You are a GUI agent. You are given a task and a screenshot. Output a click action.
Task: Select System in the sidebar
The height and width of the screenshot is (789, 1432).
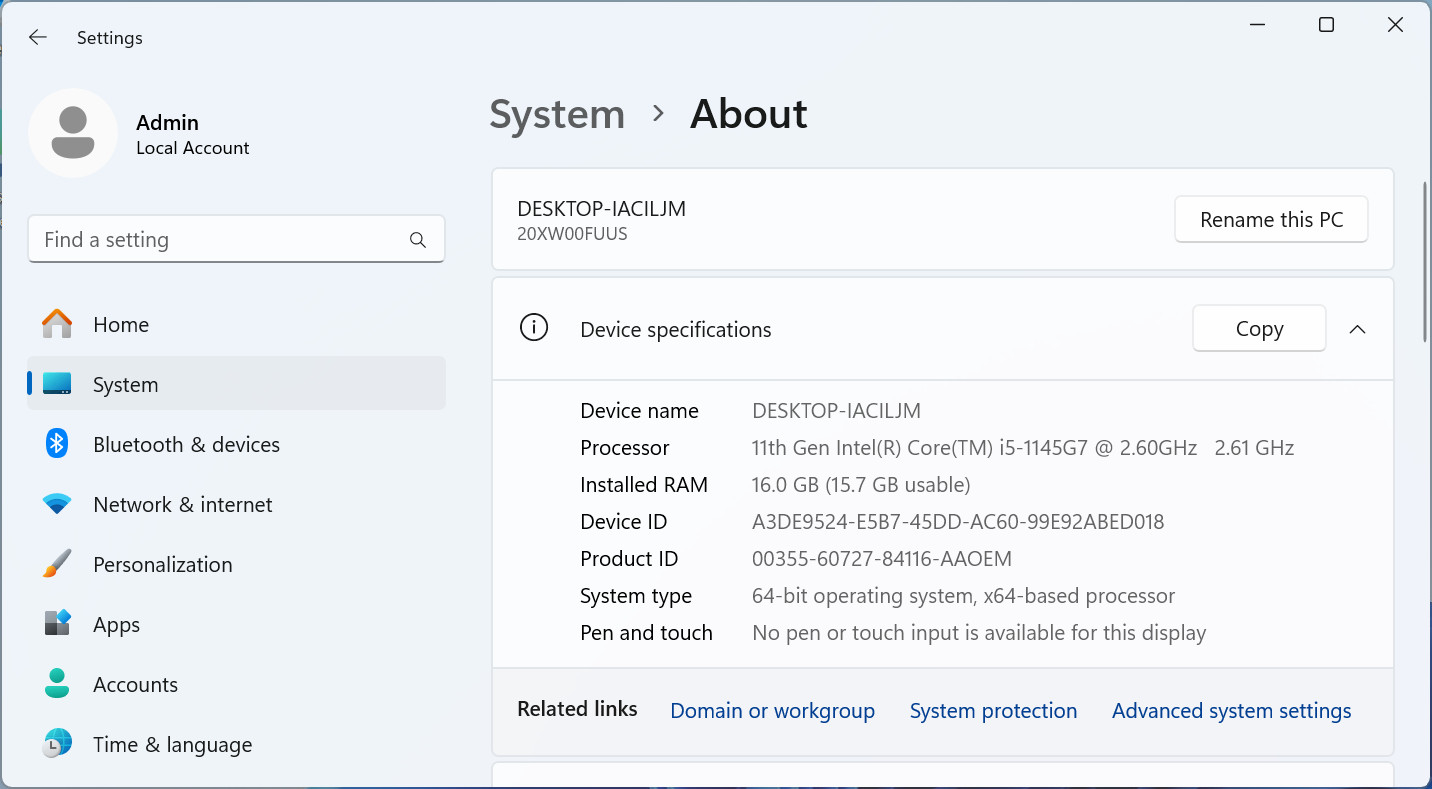237,384
